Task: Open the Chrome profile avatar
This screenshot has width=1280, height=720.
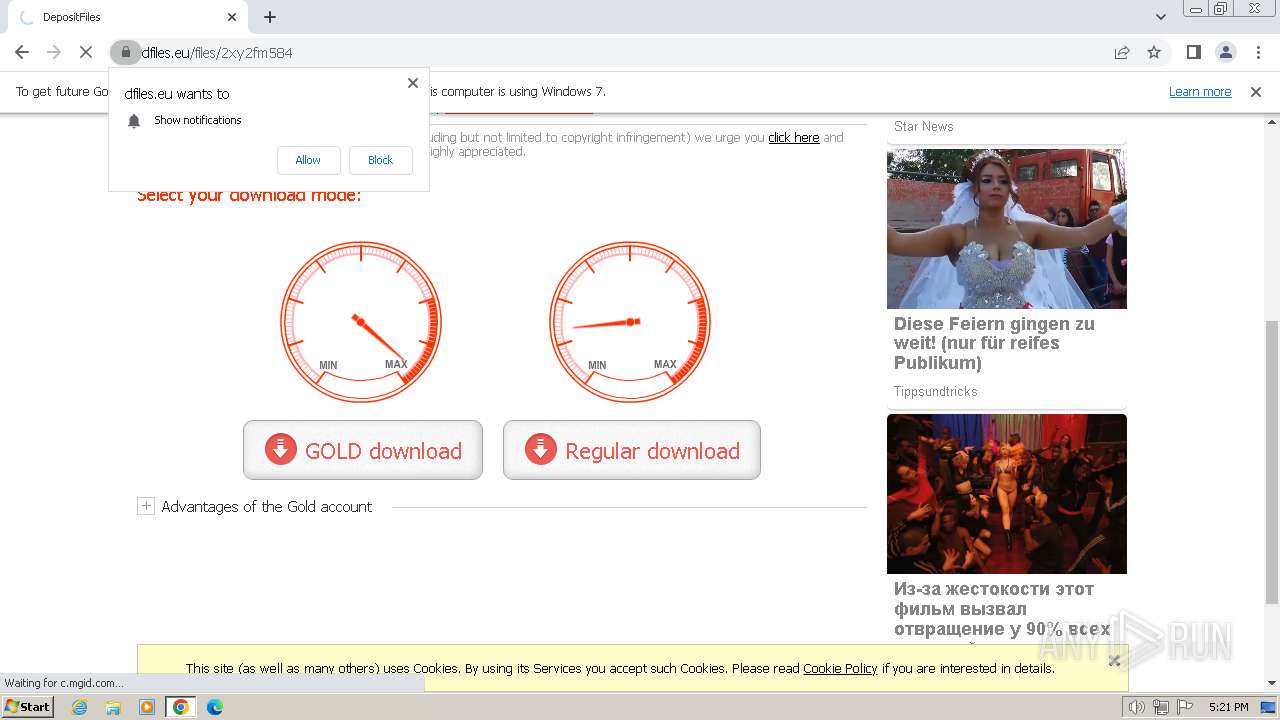Action: coord(1225,52)
